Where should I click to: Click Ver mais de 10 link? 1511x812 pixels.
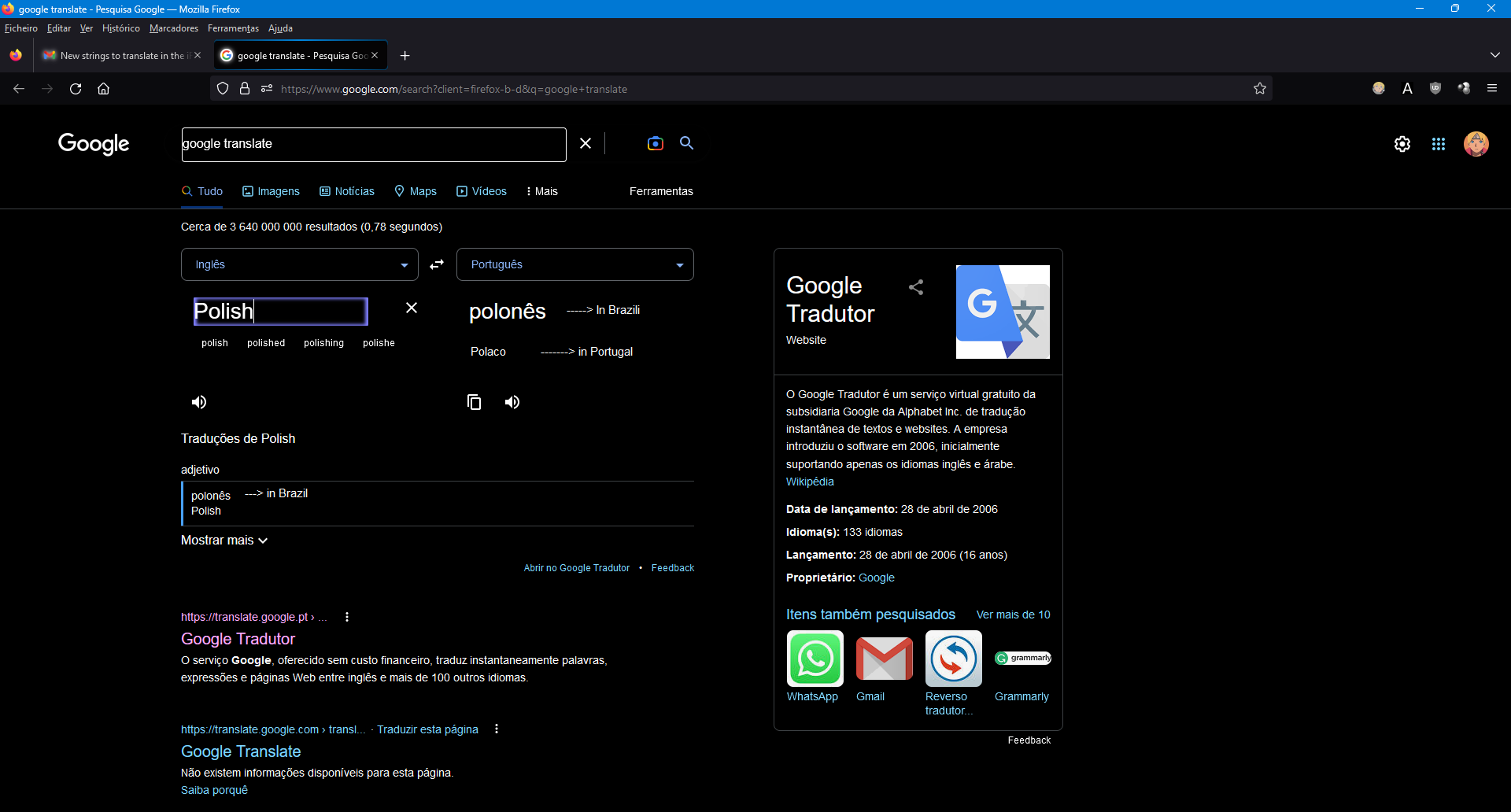tap(1013, 615)
